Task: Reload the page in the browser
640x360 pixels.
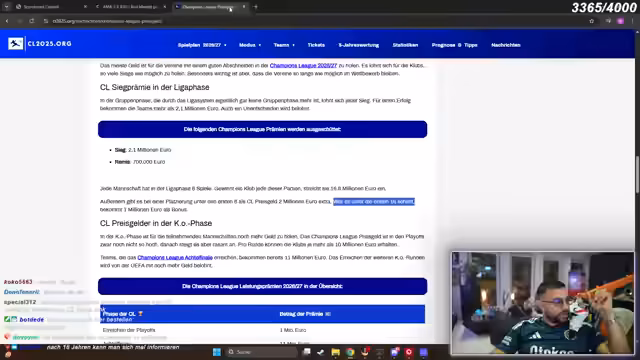Action: click(31, 21)
